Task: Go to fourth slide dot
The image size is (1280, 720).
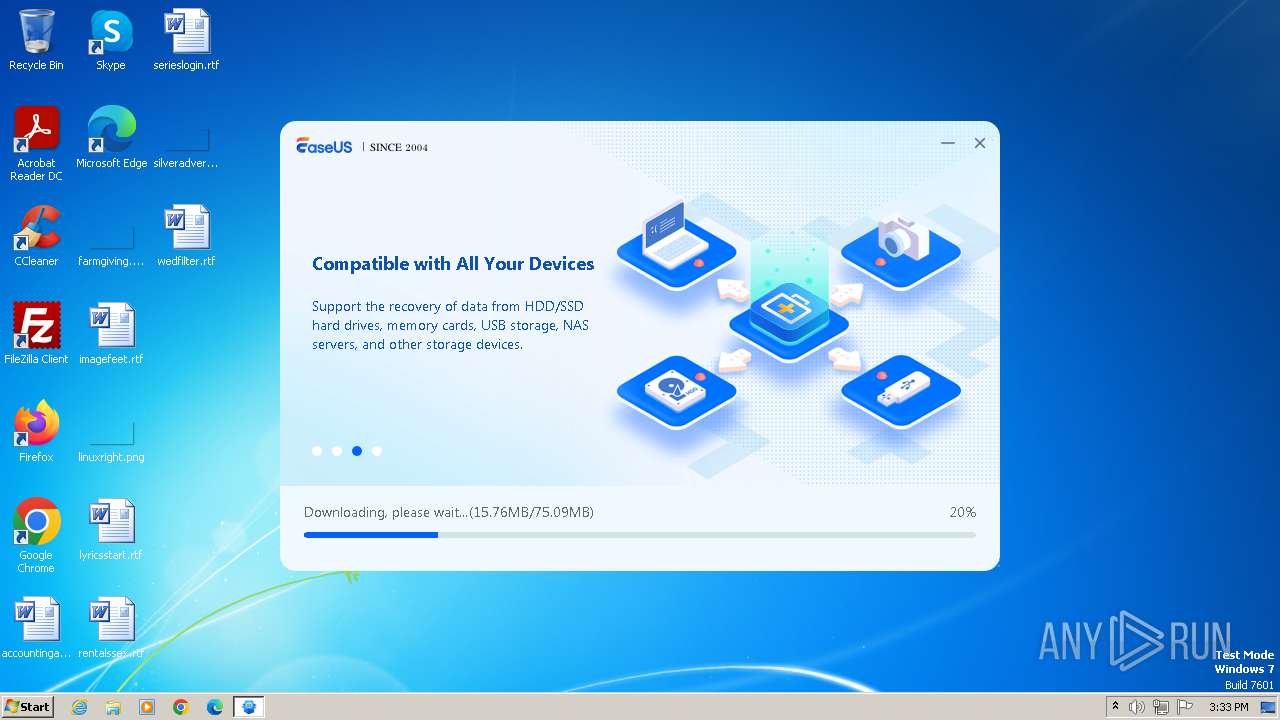Action: [377, 451]
